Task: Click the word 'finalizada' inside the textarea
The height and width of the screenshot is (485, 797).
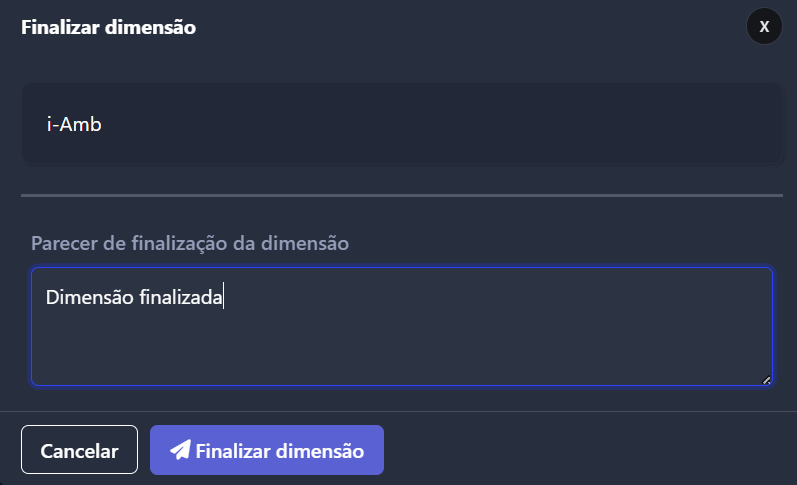Action: click(181, 297)
